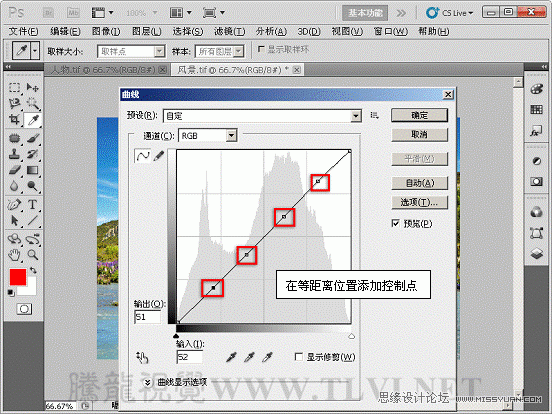
Task: Swap foreground and background colors
Action: (33, 270)
